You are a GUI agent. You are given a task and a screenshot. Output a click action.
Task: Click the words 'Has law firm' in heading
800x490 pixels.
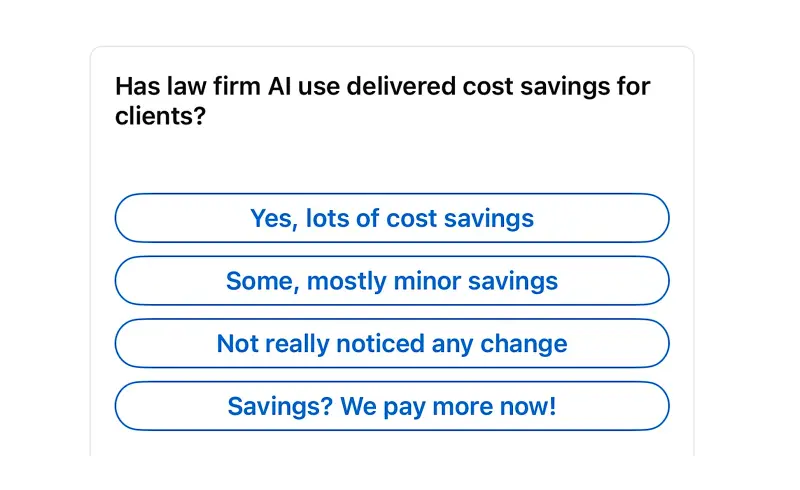click(188, 86)
